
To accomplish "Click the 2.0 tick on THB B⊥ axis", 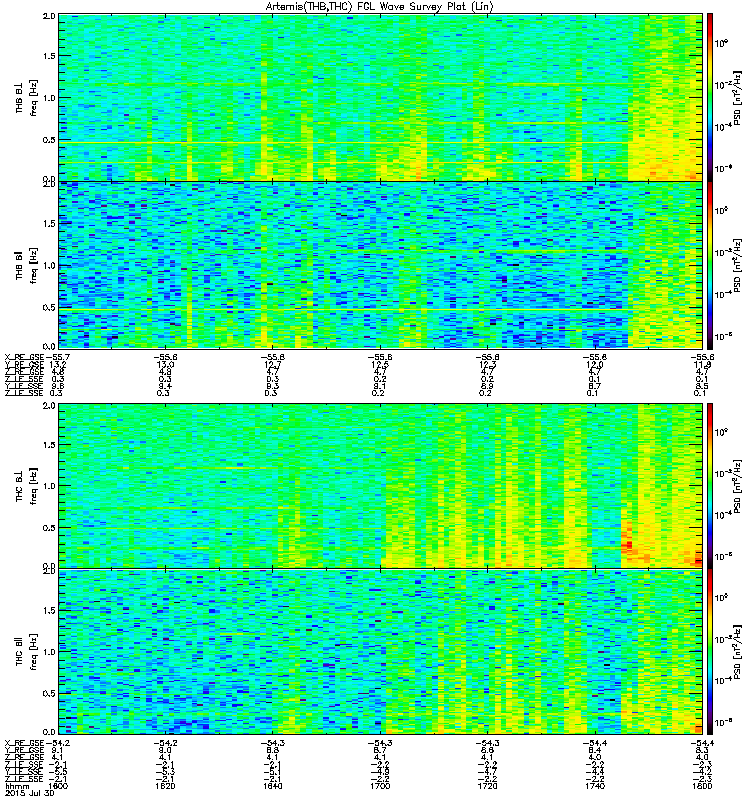I will pyautogui.click(x=49, y=16).
